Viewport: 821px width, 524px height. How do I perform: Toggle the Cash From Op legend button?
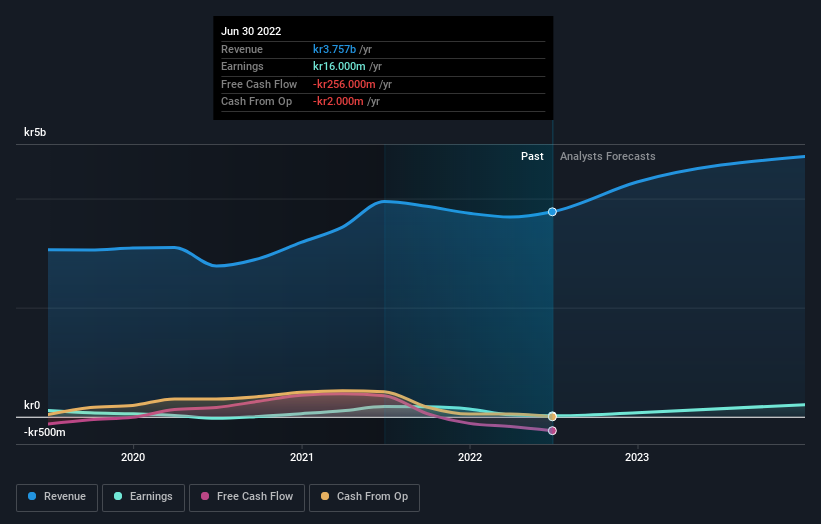(364, 497)
